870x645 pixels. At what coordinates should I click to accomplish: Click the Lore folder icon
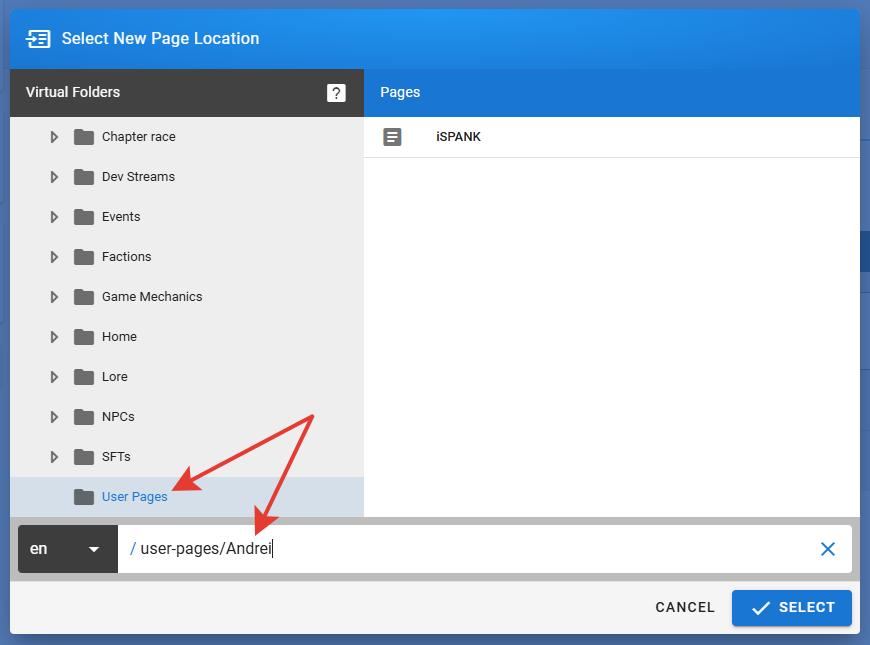point(84,377)
